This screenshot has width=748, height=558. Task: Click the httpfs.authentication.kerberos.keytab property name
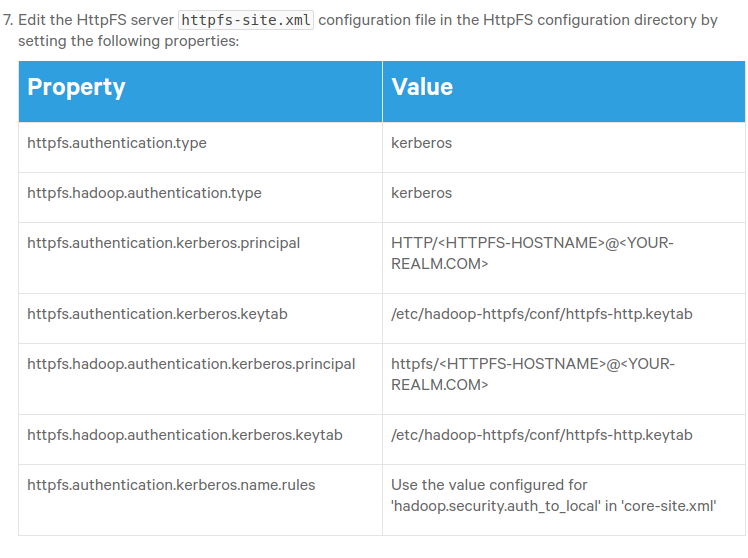pos(157,314)
